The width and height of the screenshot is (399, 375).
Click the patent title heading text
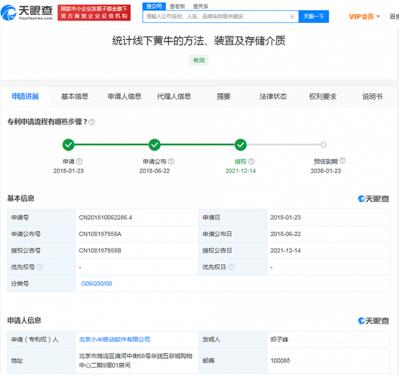click(x=199, y=41)
